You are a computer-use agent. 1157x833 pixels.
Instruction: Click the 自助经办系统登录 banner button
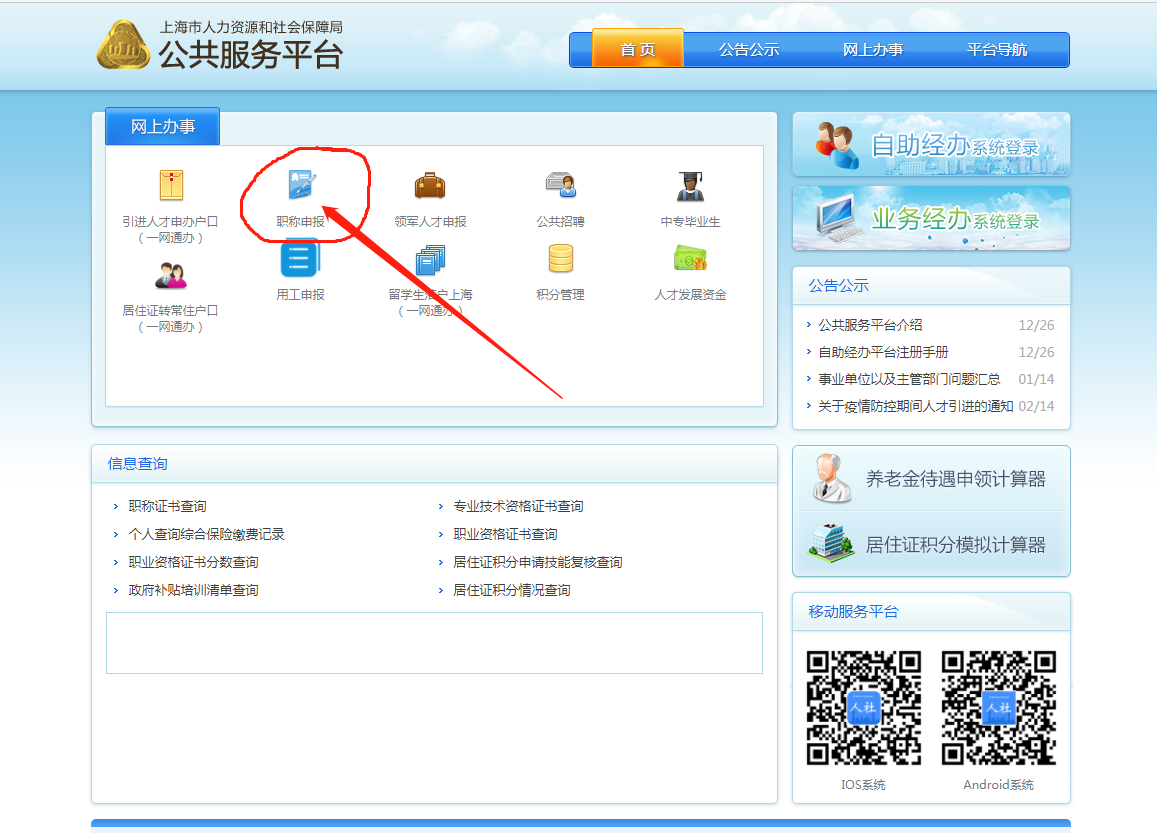click(x=931, y=145)
